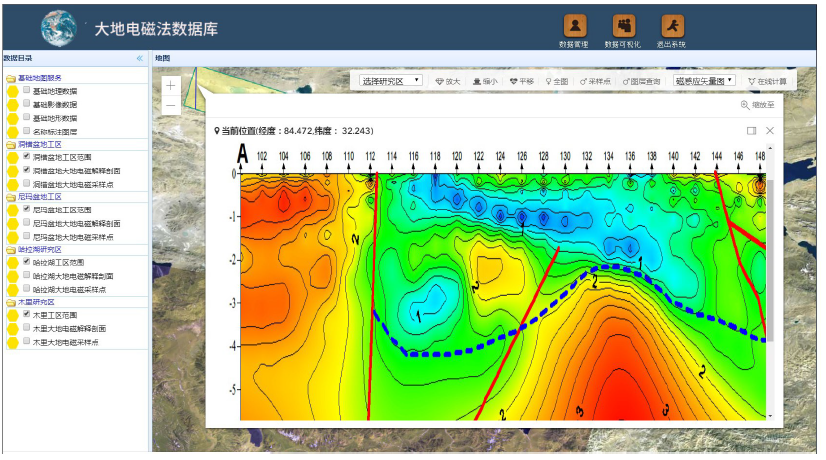This screenshot has height=460, width=826.
Task: Open 数据可视化 data visualization icon
Action: click(x=624, y=25)
